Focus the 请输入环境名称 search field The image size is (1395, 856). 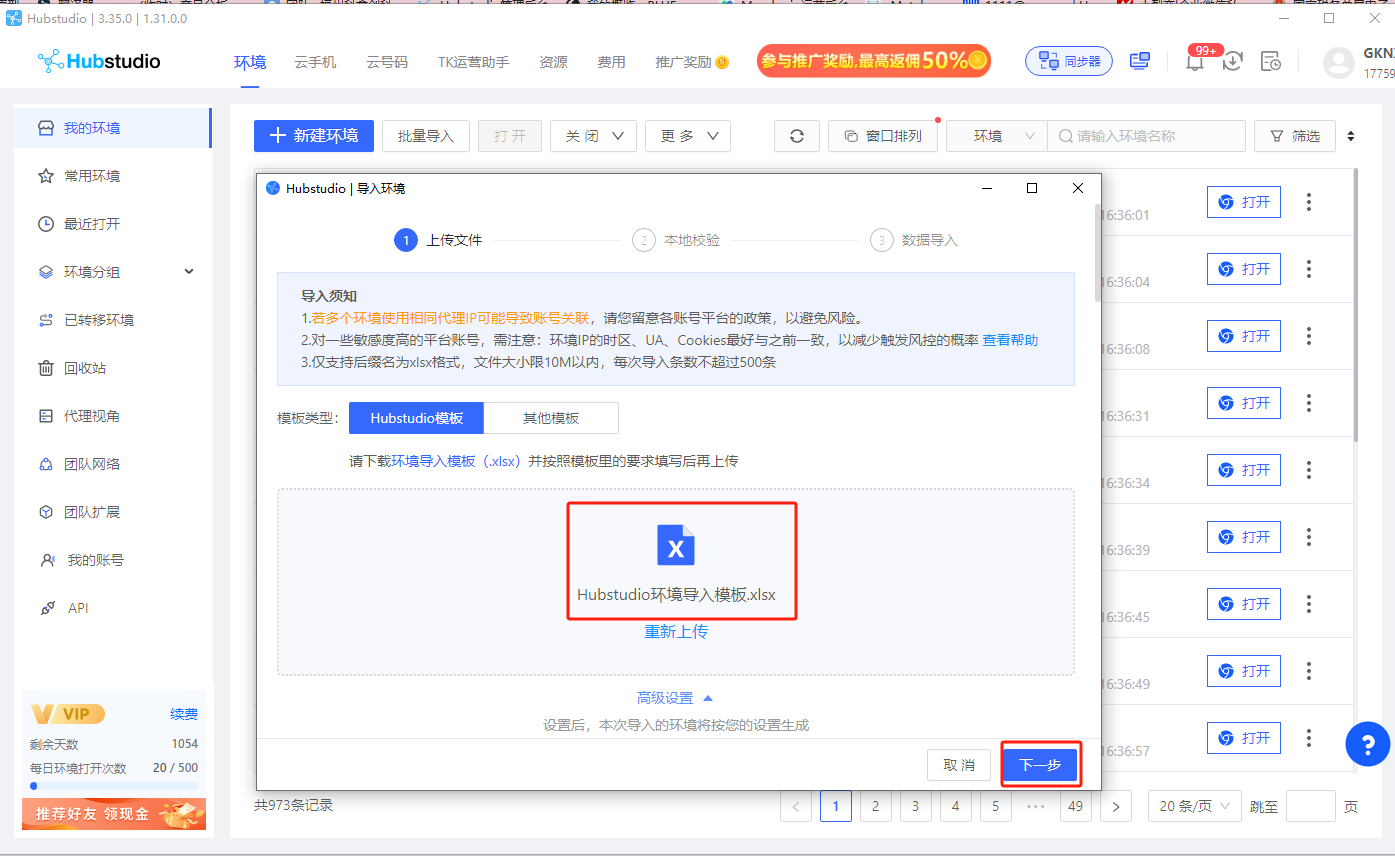[x=1146, y=136]
